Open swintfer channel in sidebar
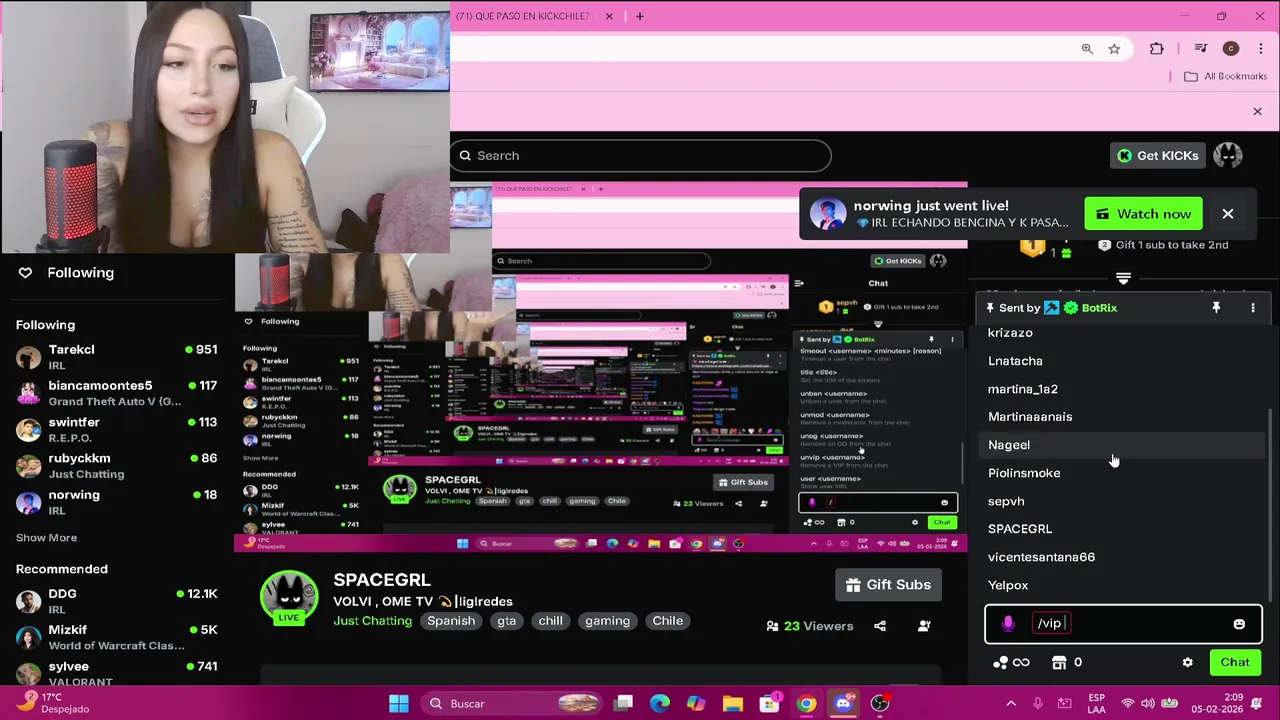The image size is (1280, 720). pos(116,430)
